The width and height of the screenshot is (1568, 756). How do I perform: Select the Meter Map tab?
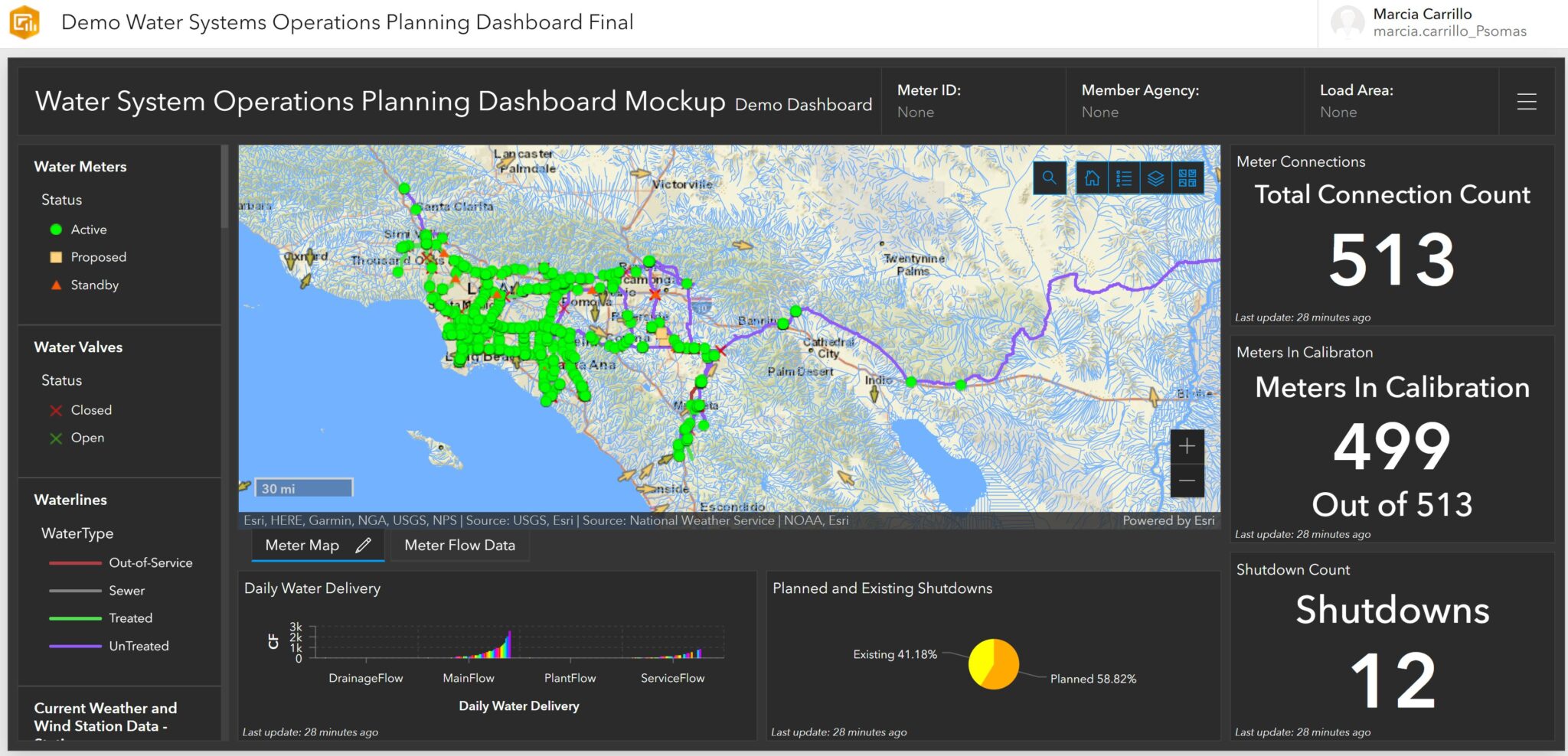point(302,545)
